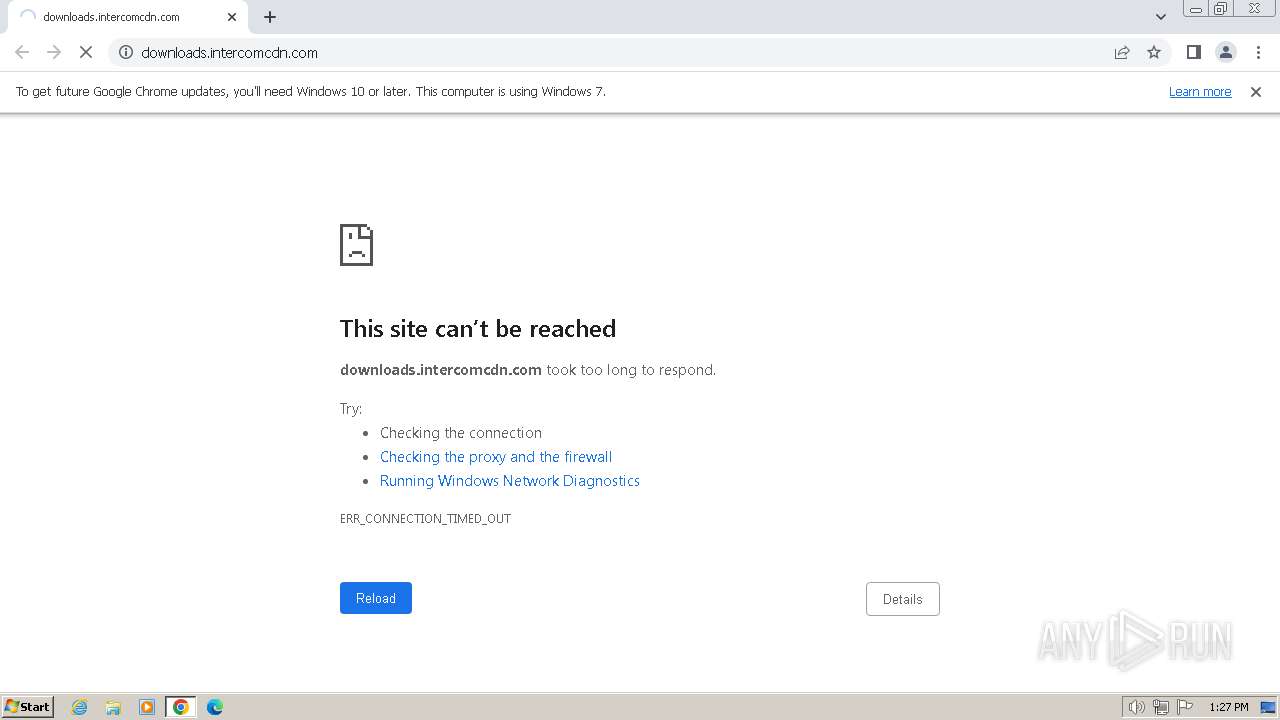Dismiss the Chrome update notification bar

point(1256,92)
